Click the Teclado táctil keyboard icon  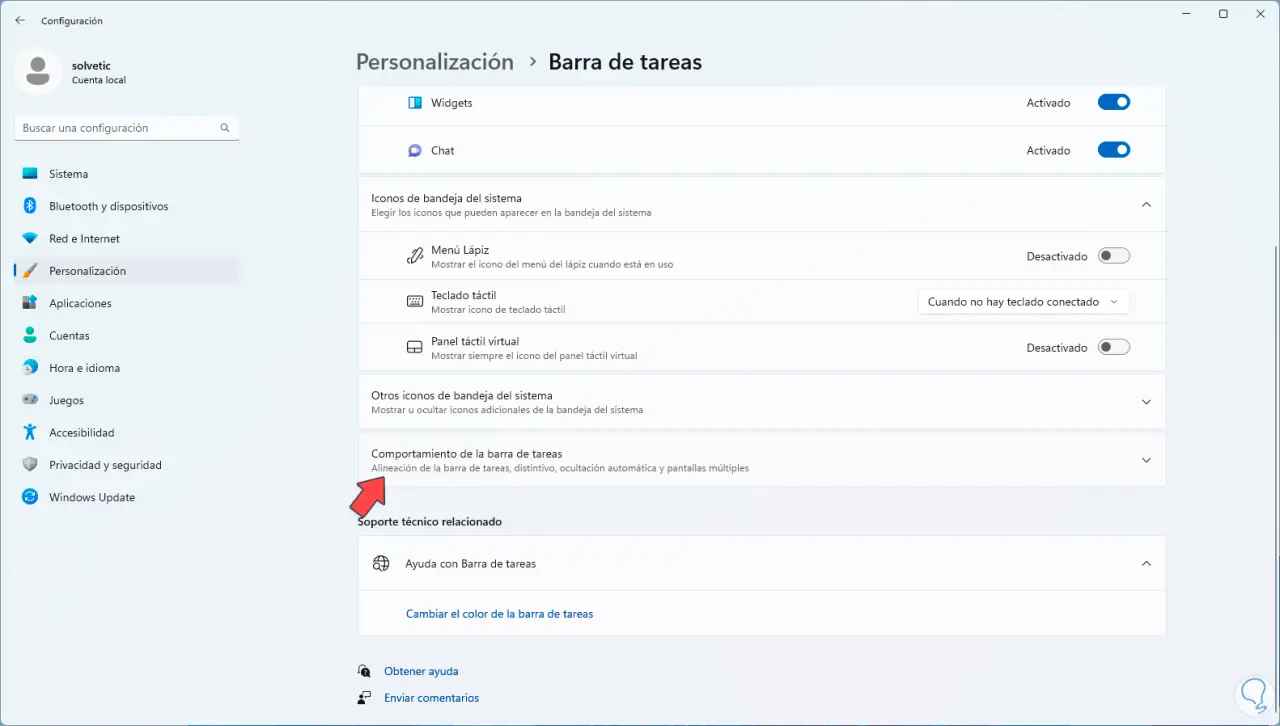click(414, 301)
